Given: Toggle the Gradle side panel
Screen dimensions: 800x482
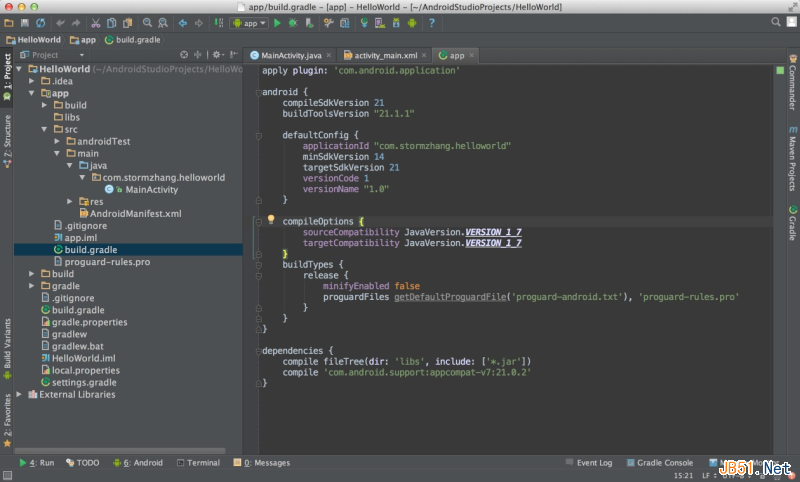Looking at the screenshot, I should click(x=792, y=227).
